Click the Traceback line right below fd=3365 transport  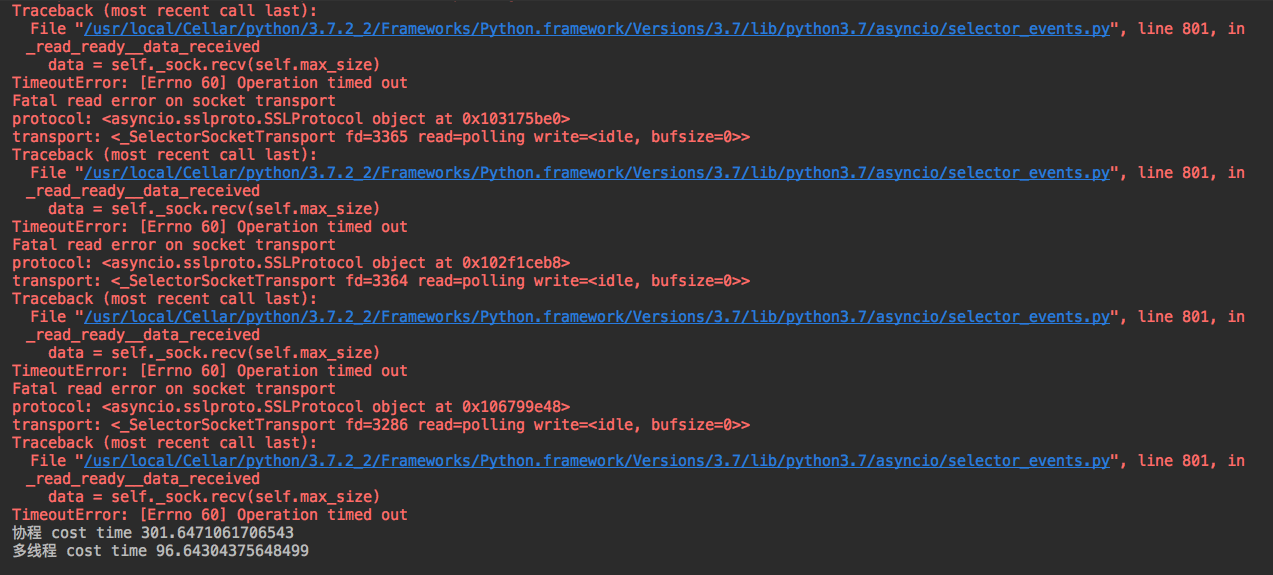(164, 155)
